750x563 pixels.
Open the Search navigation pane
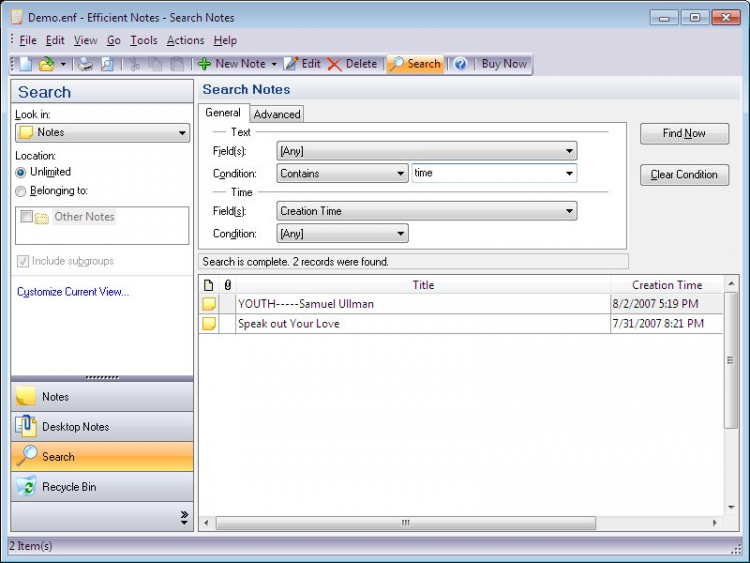pyautogui.click(x=102, y=457)
